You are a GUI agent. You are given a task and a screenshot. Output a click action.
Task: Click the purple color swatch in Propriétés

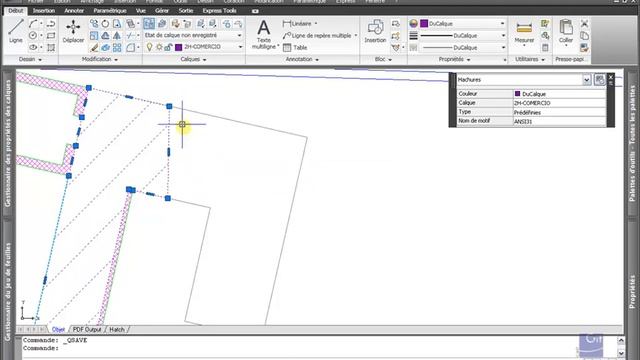coord(424,24)
